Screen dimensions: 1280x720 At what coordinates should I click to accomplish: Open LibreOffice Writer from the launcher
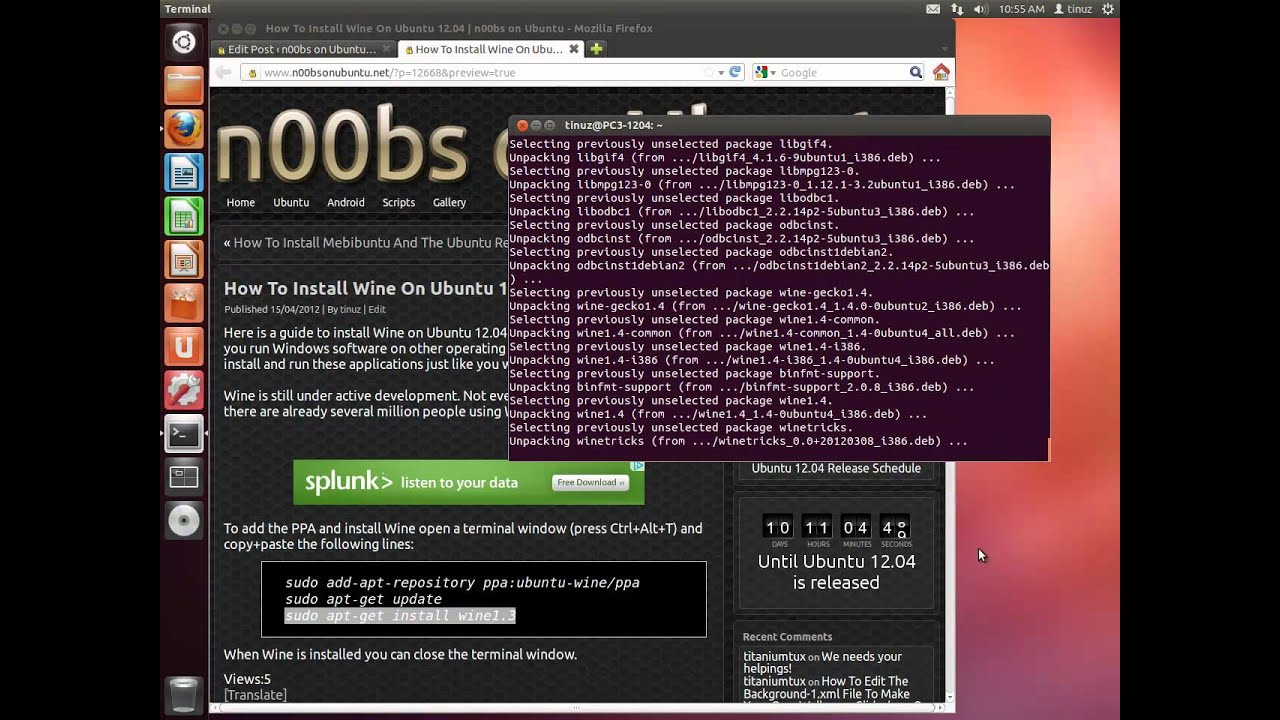184,172
